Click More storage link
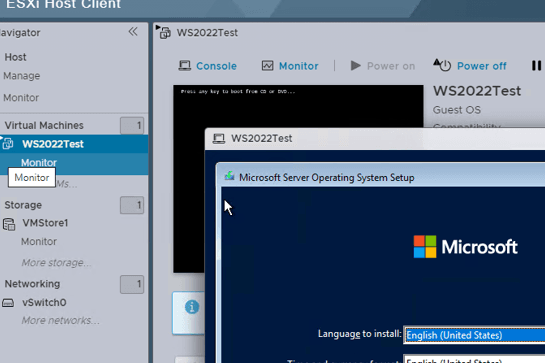This screenshot has width=545, height=363. click(x=57, y=263)
